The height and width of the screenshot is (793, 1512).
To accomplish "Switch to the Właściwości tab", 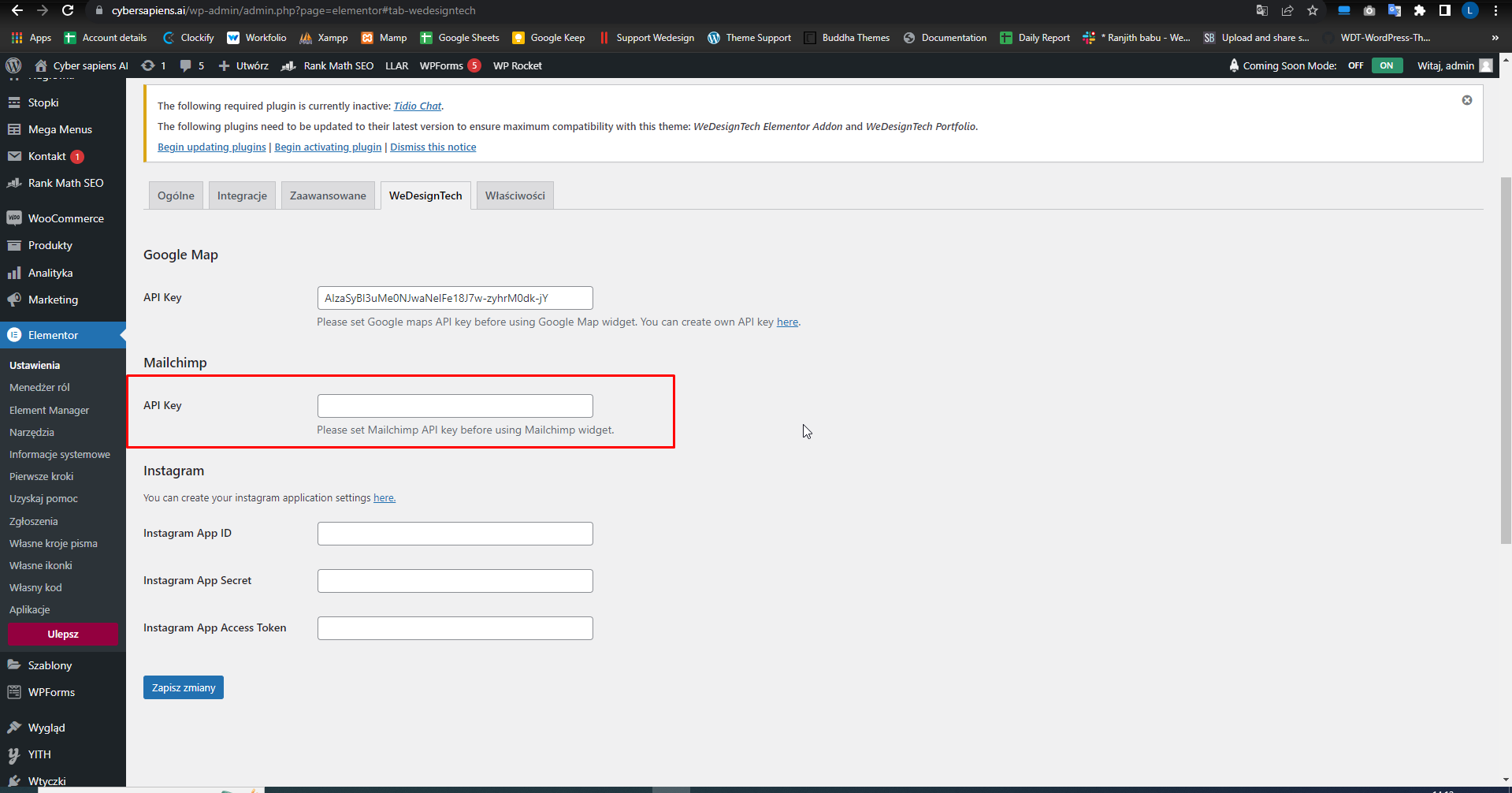I will [x=515, y=195].
